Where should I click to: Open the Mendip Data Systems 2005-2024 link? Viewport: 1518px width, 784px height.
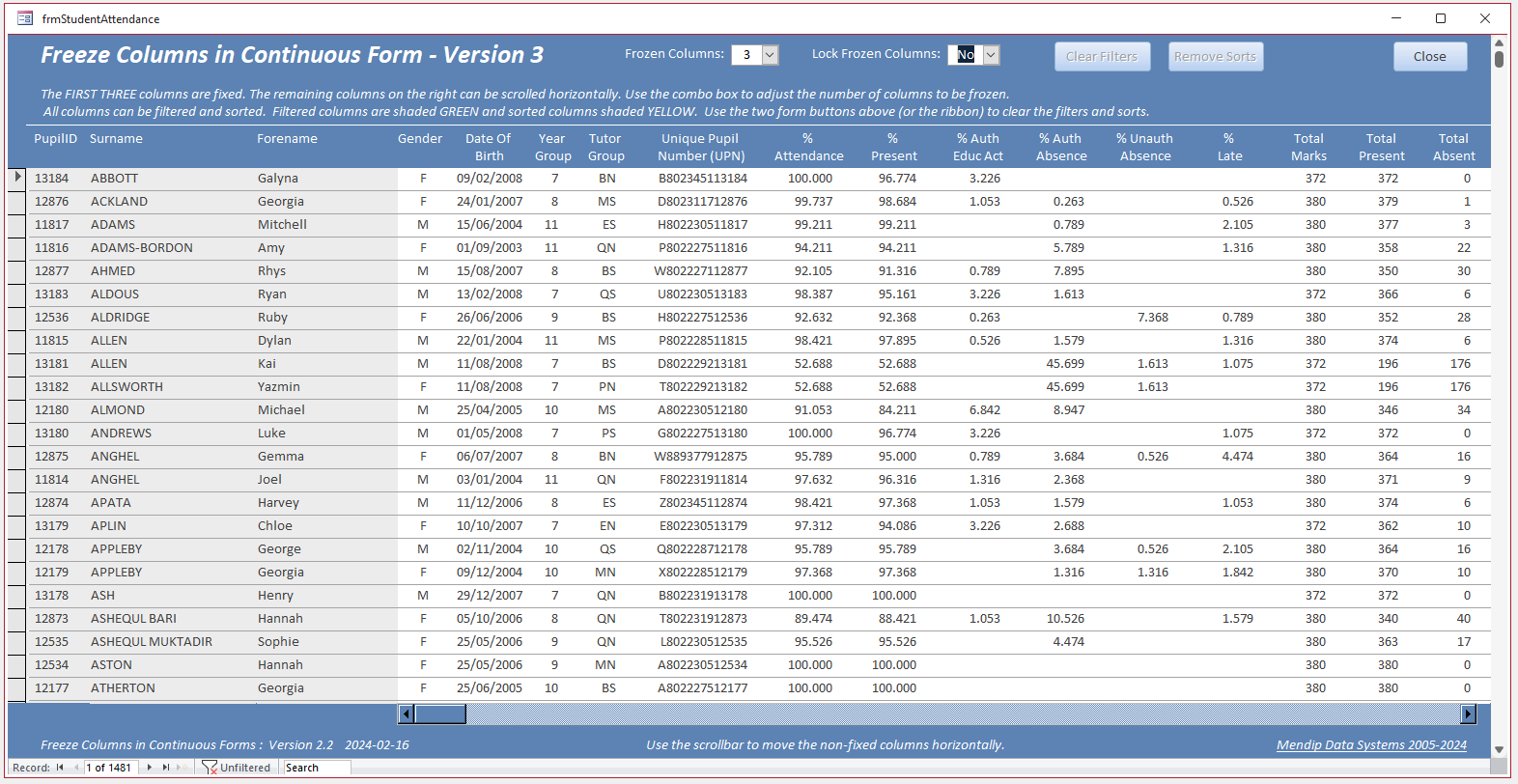click(x=1371, y=744)
